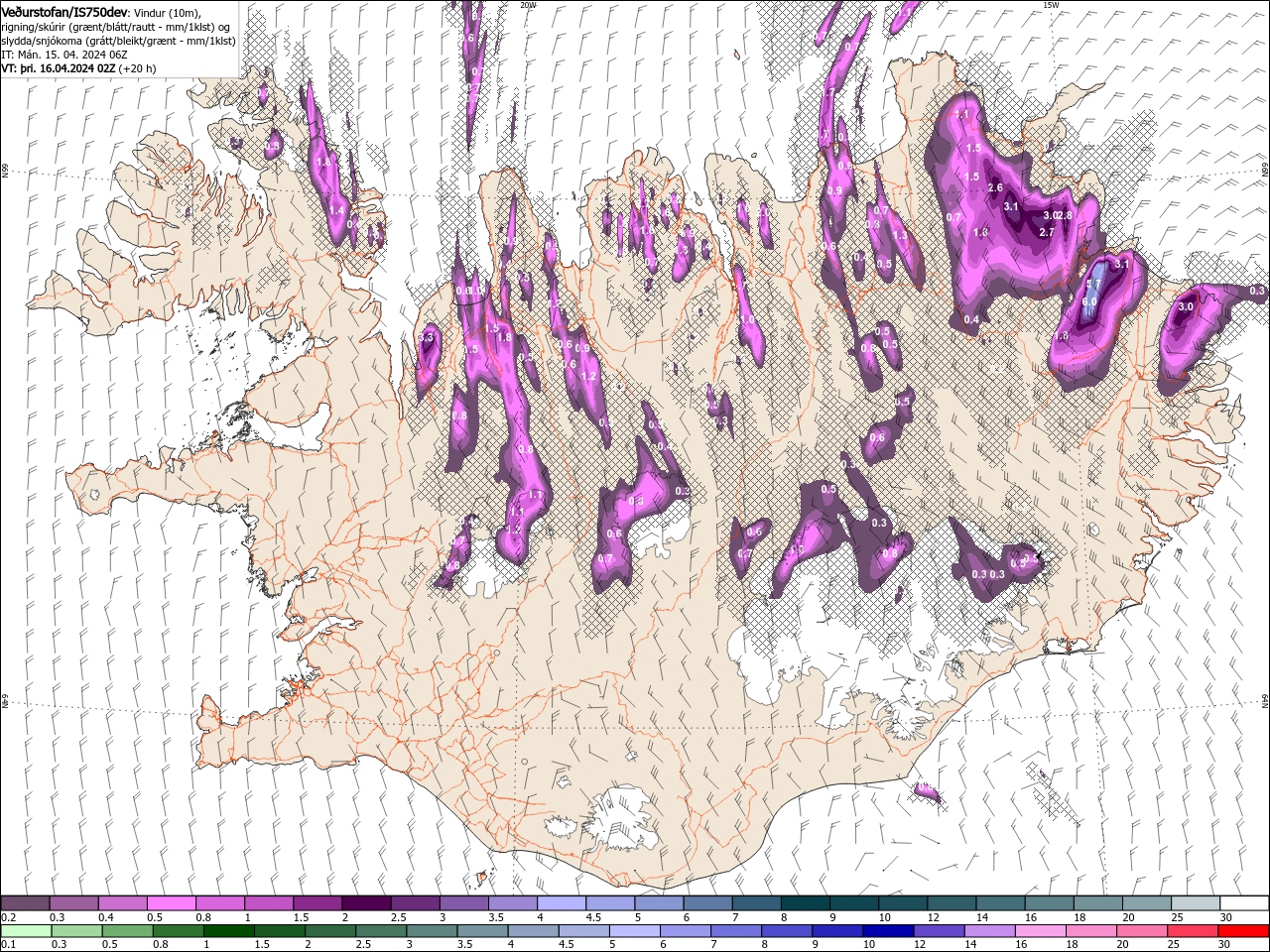The width and height of the screenshot is (1270, 952).
Task: Select bottom legend swatch between 1 and 1.5
Action: point(229,931)
